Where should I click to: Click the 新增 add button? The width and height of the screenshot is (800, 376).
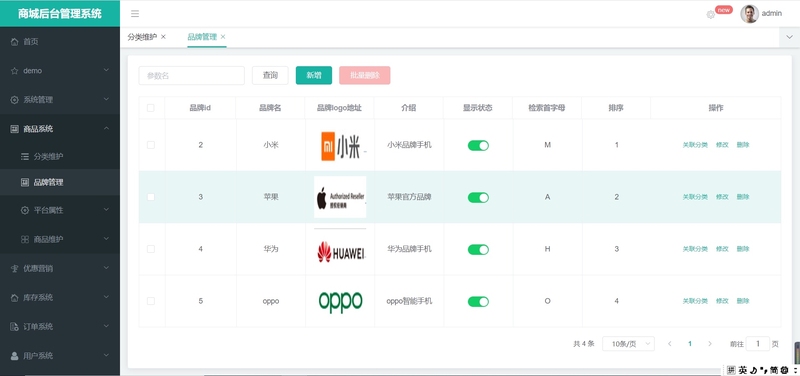coord(314,76)
